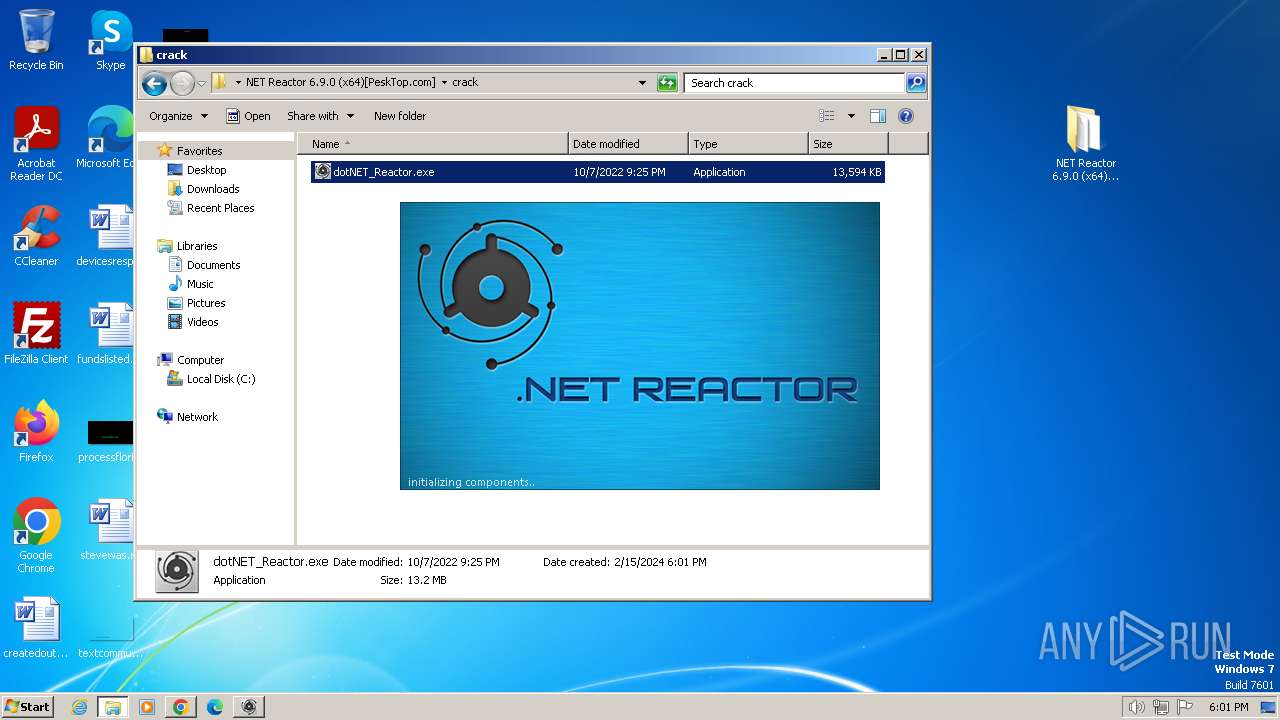Select Favorites in the navigation pane

tap(199, 151)
